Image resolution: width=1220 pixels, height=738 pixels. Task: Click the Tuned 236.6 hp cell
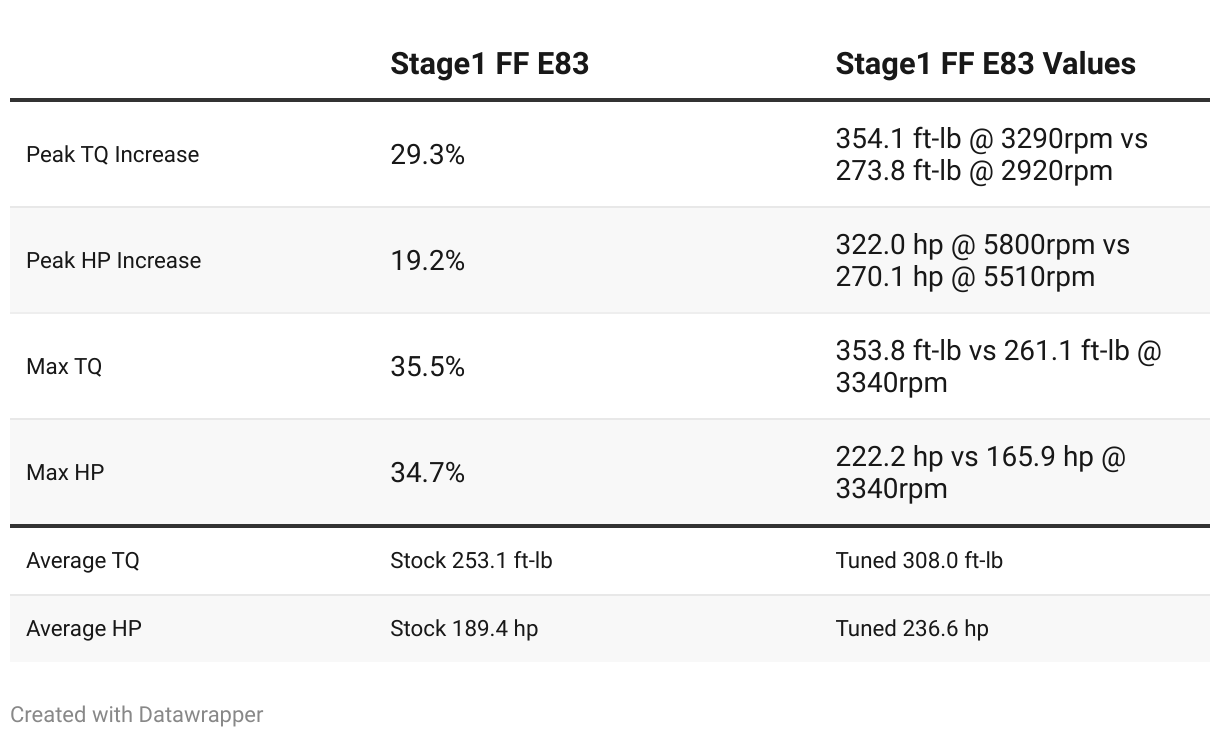pos(912,629)
